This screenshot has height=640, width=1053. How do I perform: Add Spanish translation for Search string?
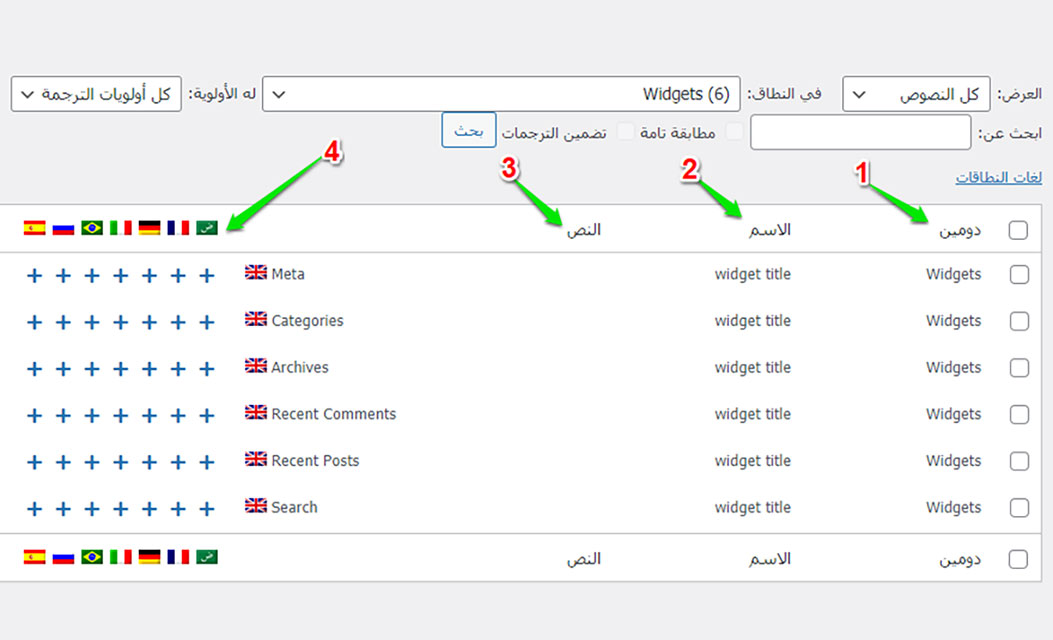34,508
